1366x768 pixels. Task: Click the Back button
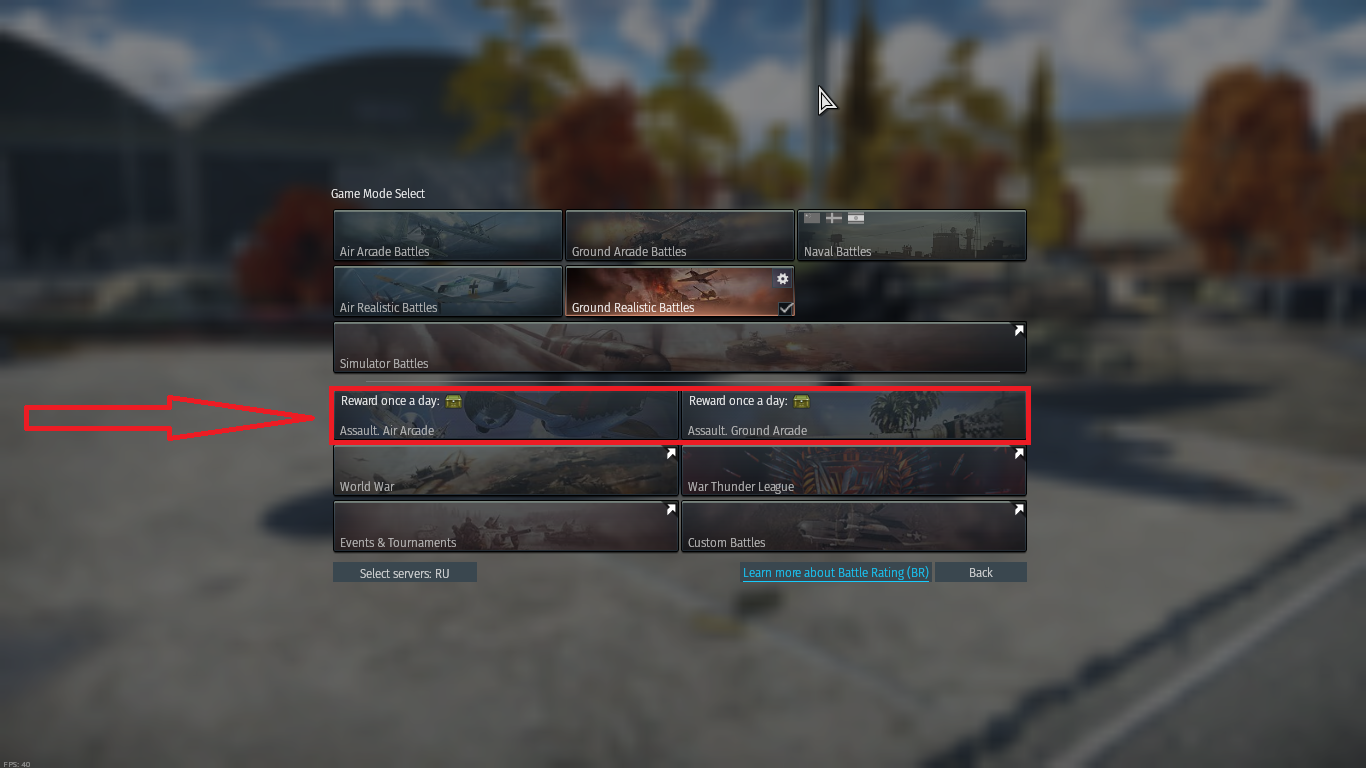pyautogui.click(x=981, y=573)
